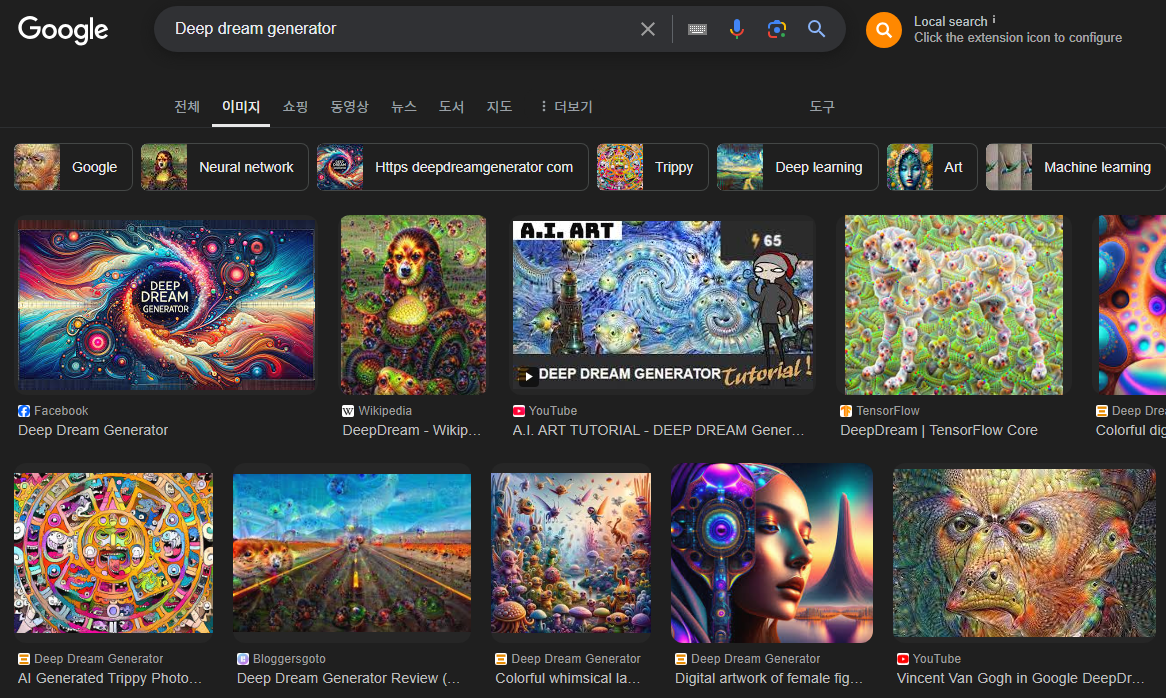Open the DeepDream - Wikip... title link
1166x698 pixels.
click(x=412, y=430)
